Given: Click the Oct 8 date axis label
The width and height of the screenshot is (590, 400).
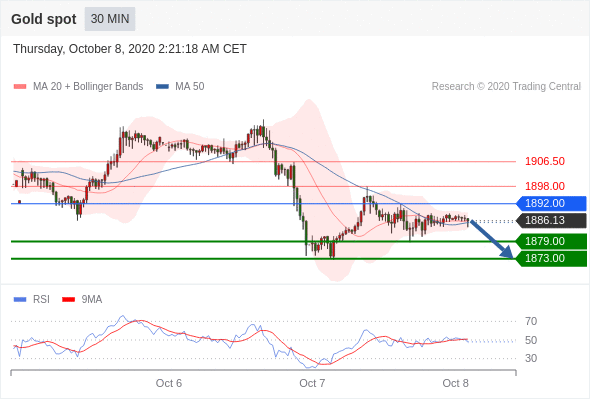Looking at the screenshot, I should click(x=455, y=383).
